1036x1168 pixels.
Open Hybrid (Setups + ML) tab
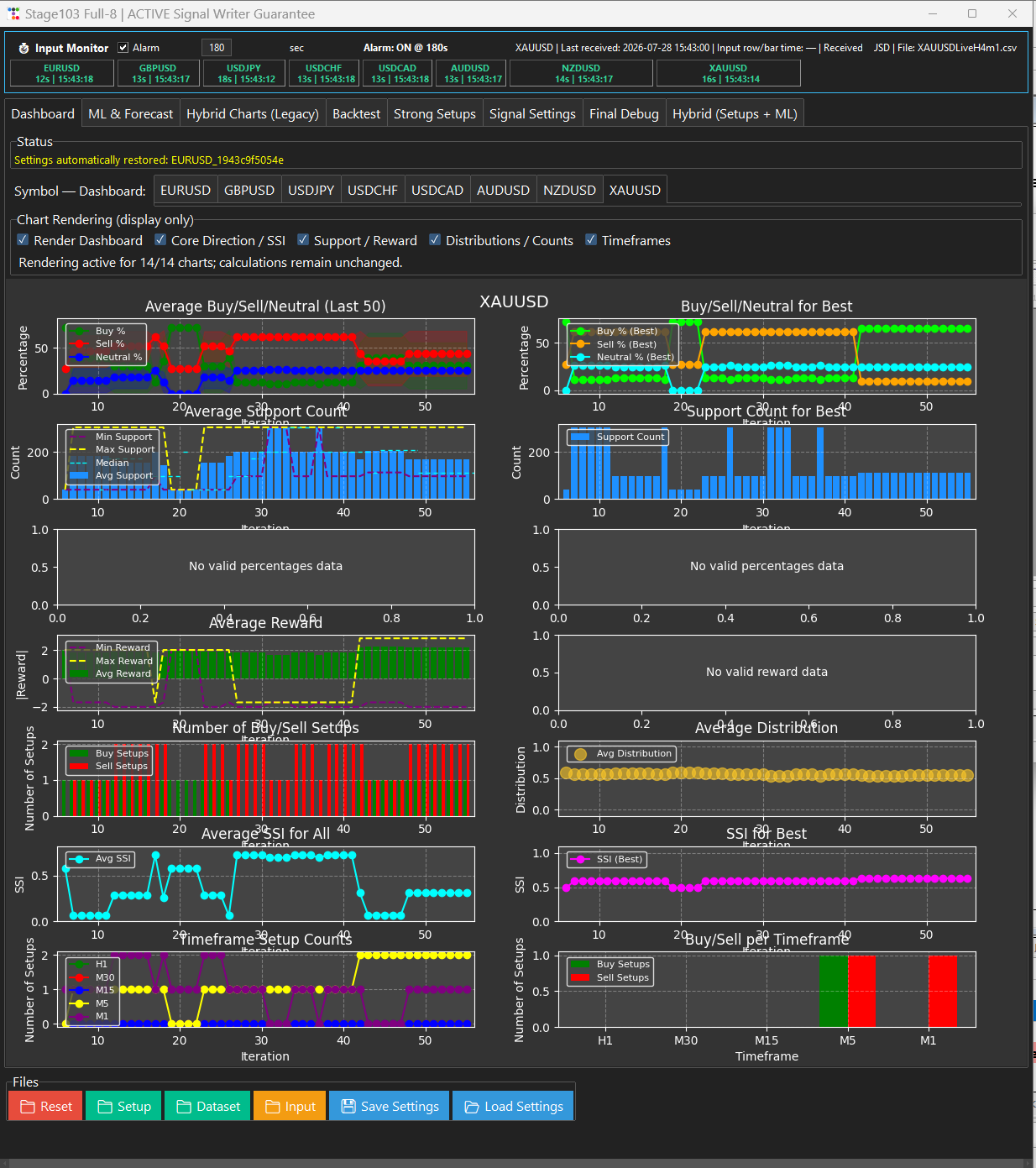[x=735, y=114]
